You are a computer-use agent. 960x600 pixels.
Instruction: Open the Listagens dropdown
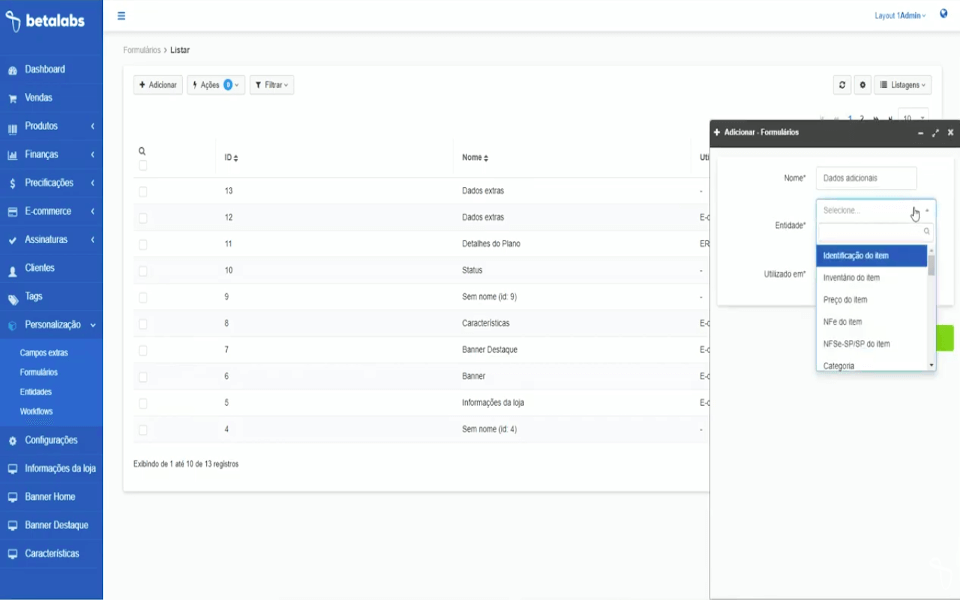click(x=903, y=85)
